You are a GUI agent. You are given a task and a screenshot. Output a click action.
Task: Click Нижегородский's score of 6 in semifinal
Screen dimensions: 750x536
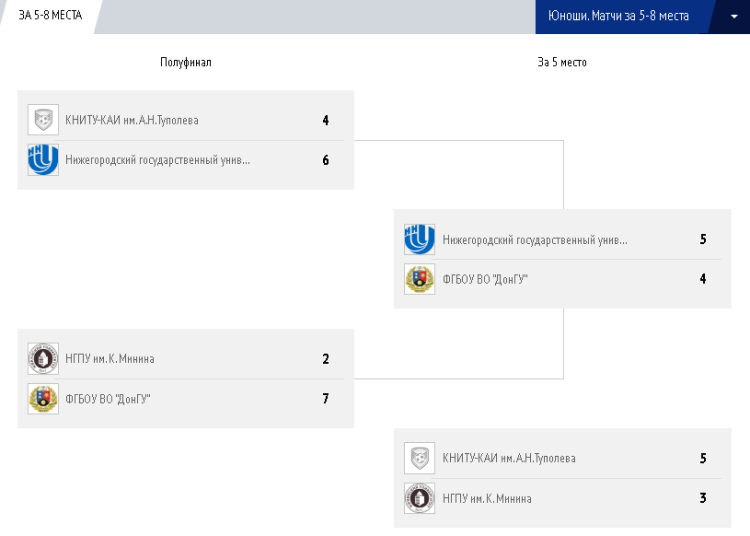pos(326,160)
